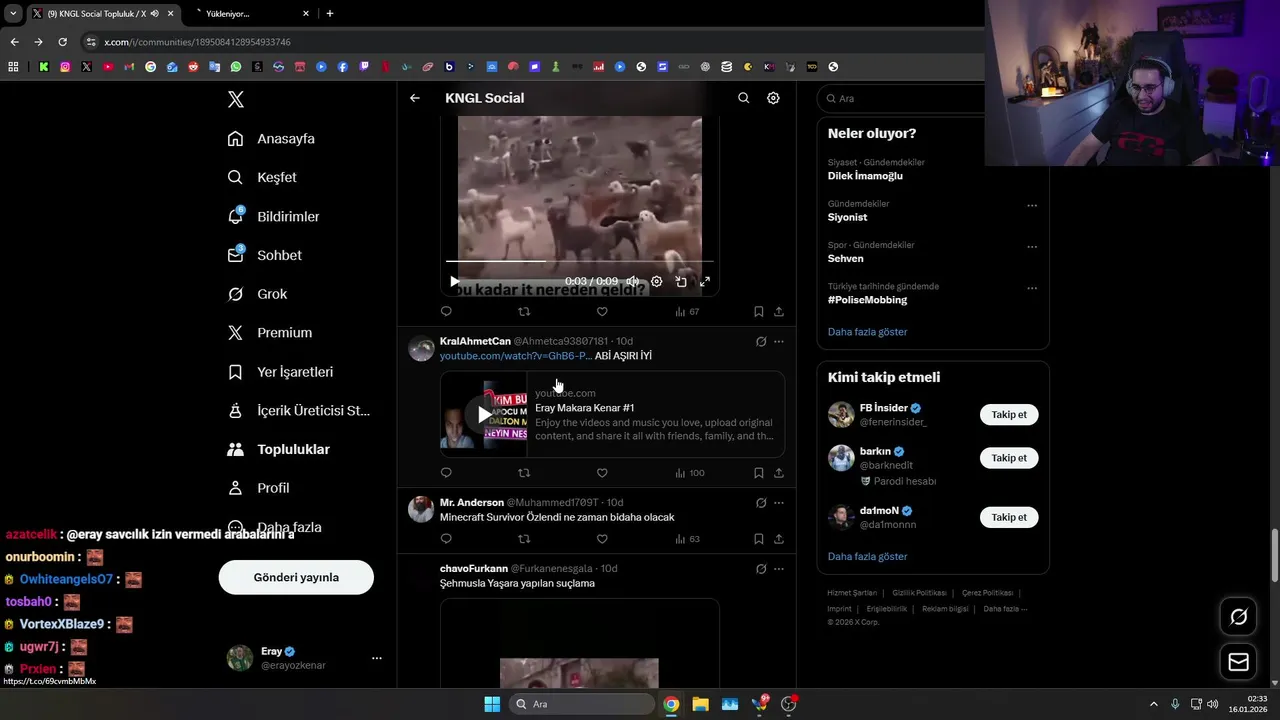Search within KNGL Social community
This screenshot has width=1280, height=720.
(x=743, y=98)
